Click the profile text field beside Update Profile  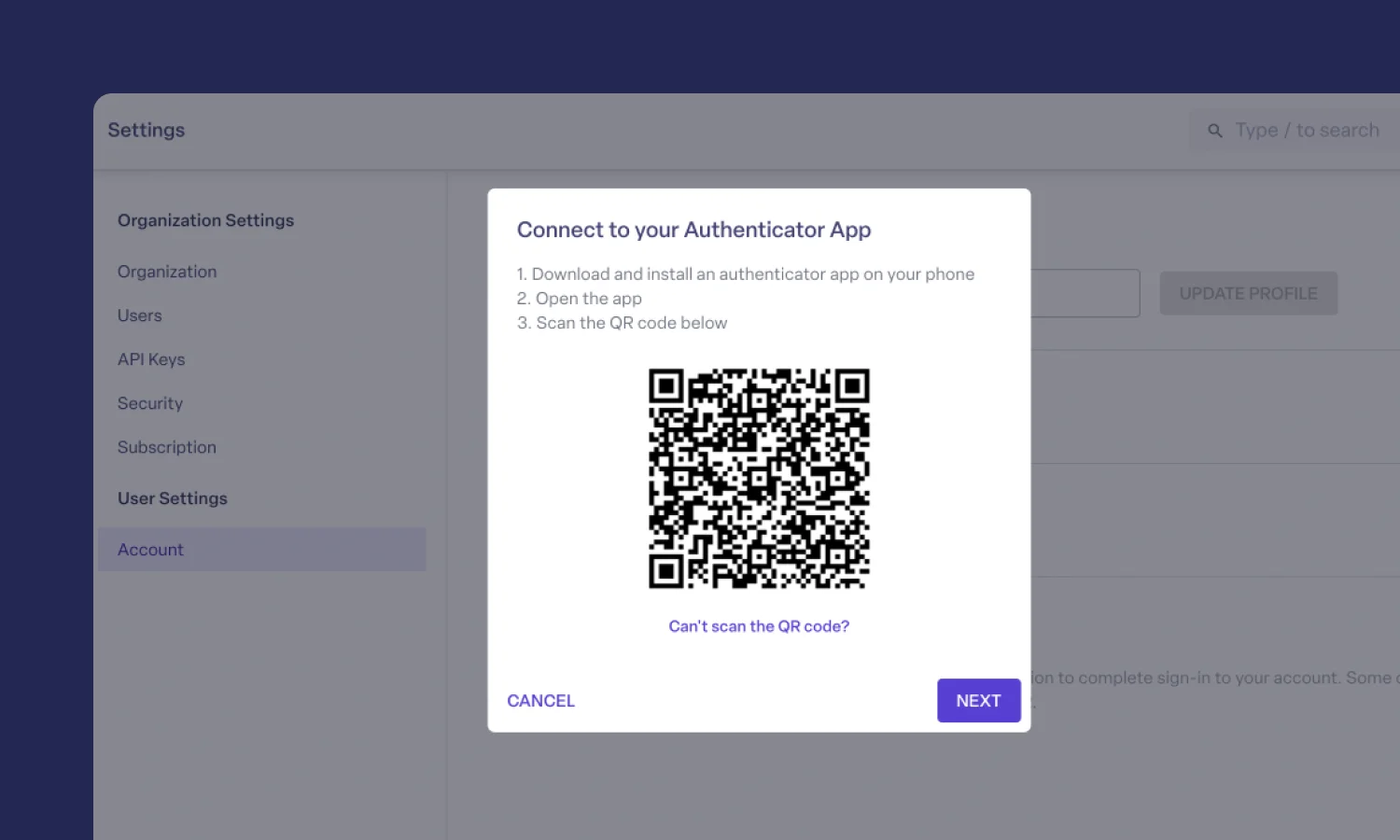(x=1085, y=293)
